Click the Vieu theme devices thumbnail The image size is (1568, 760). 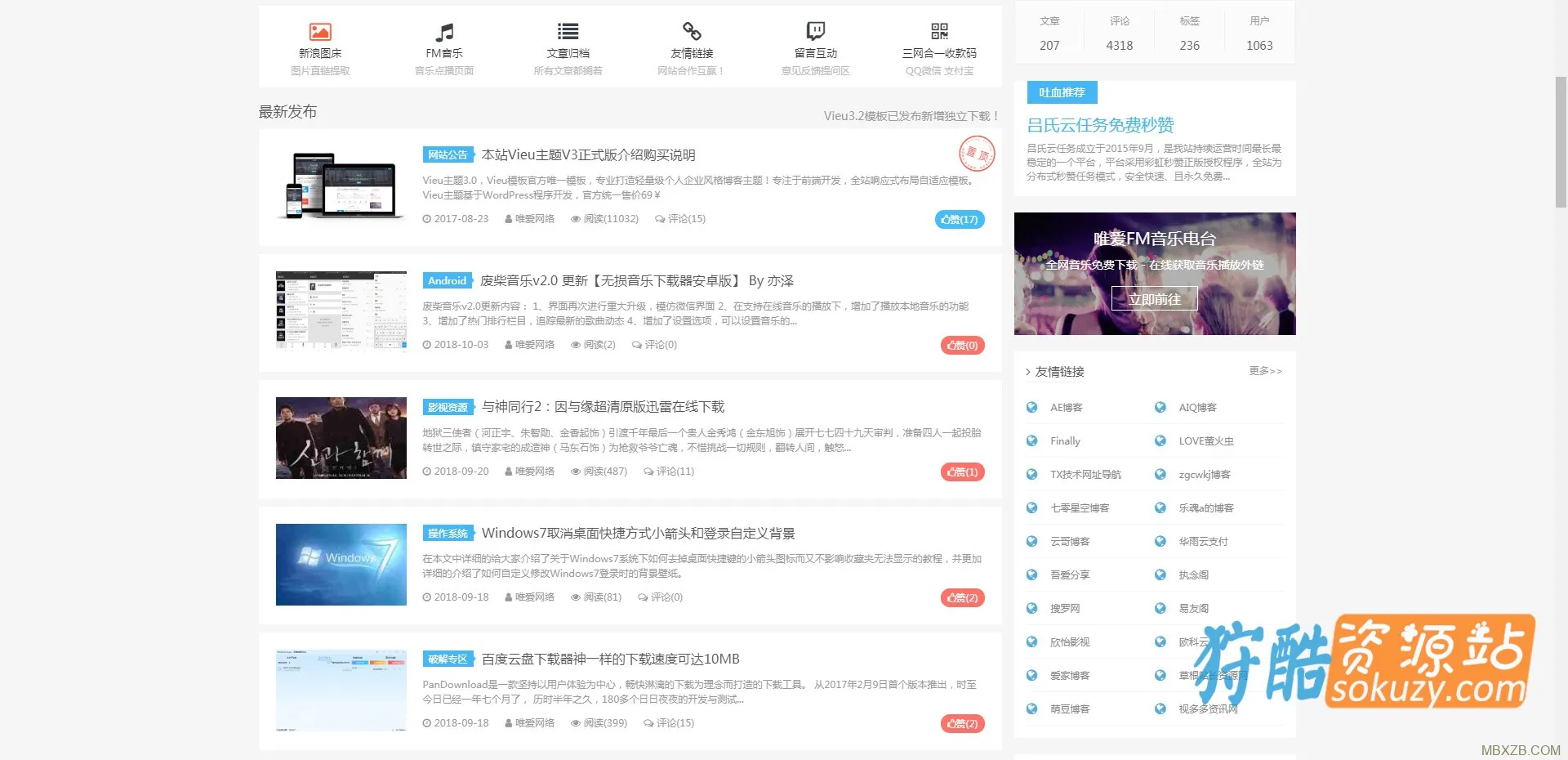pyautogui.click(x=341, y=186)
